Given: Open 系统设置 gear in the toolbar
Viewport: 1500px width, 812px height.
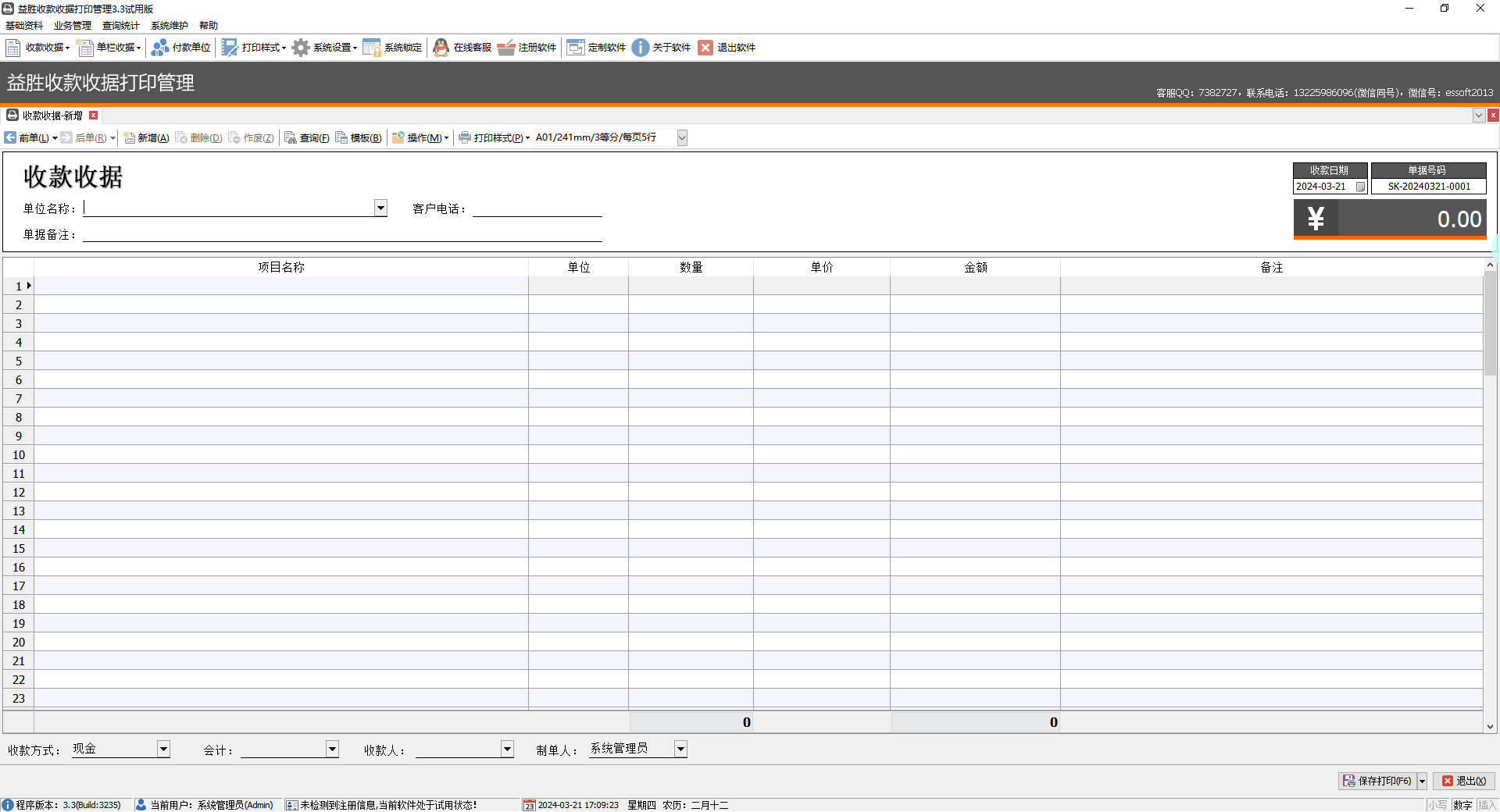Looking at the screenshot, I should 325,48.
